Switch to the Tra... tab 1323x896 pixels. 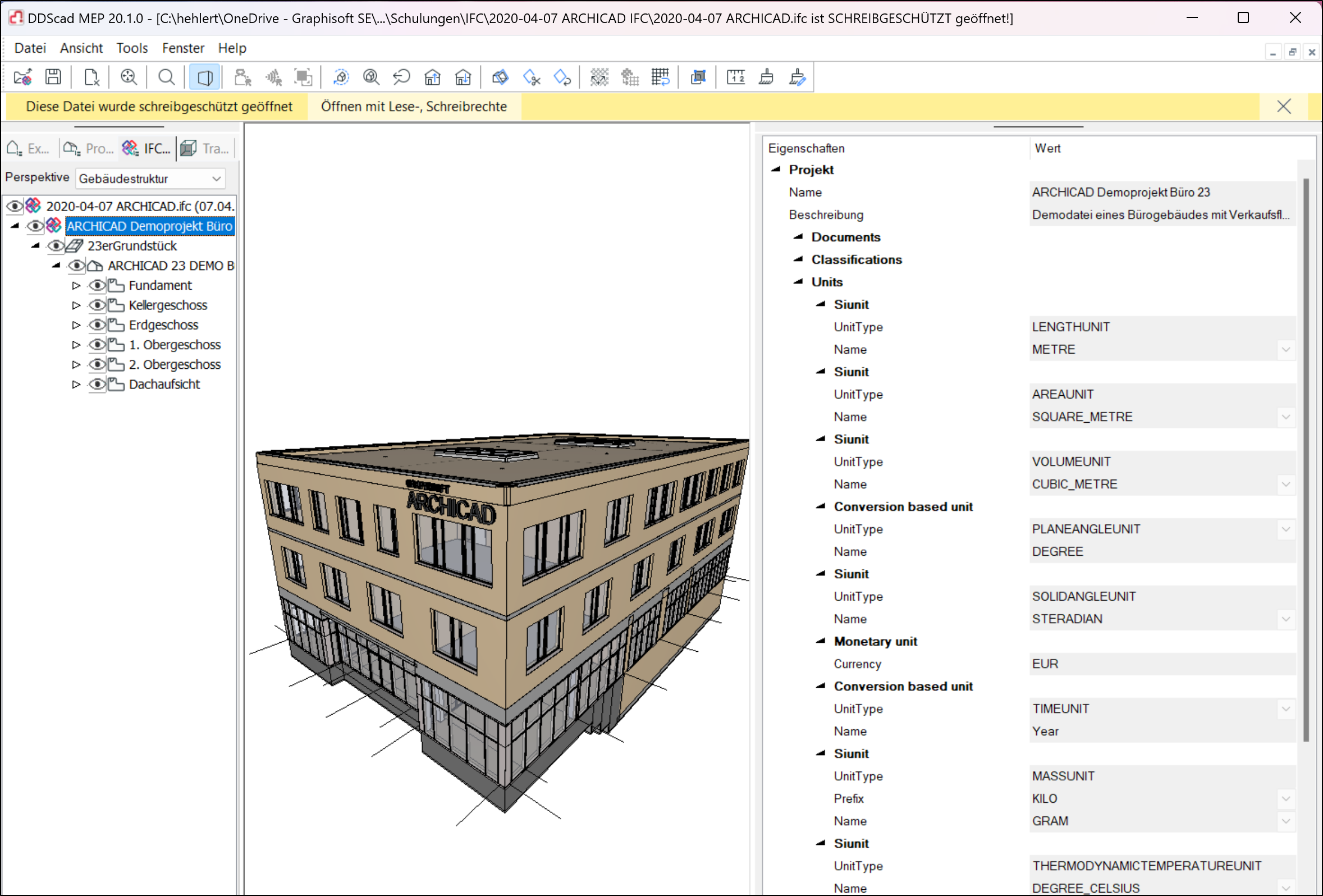(x=205, y=149)
